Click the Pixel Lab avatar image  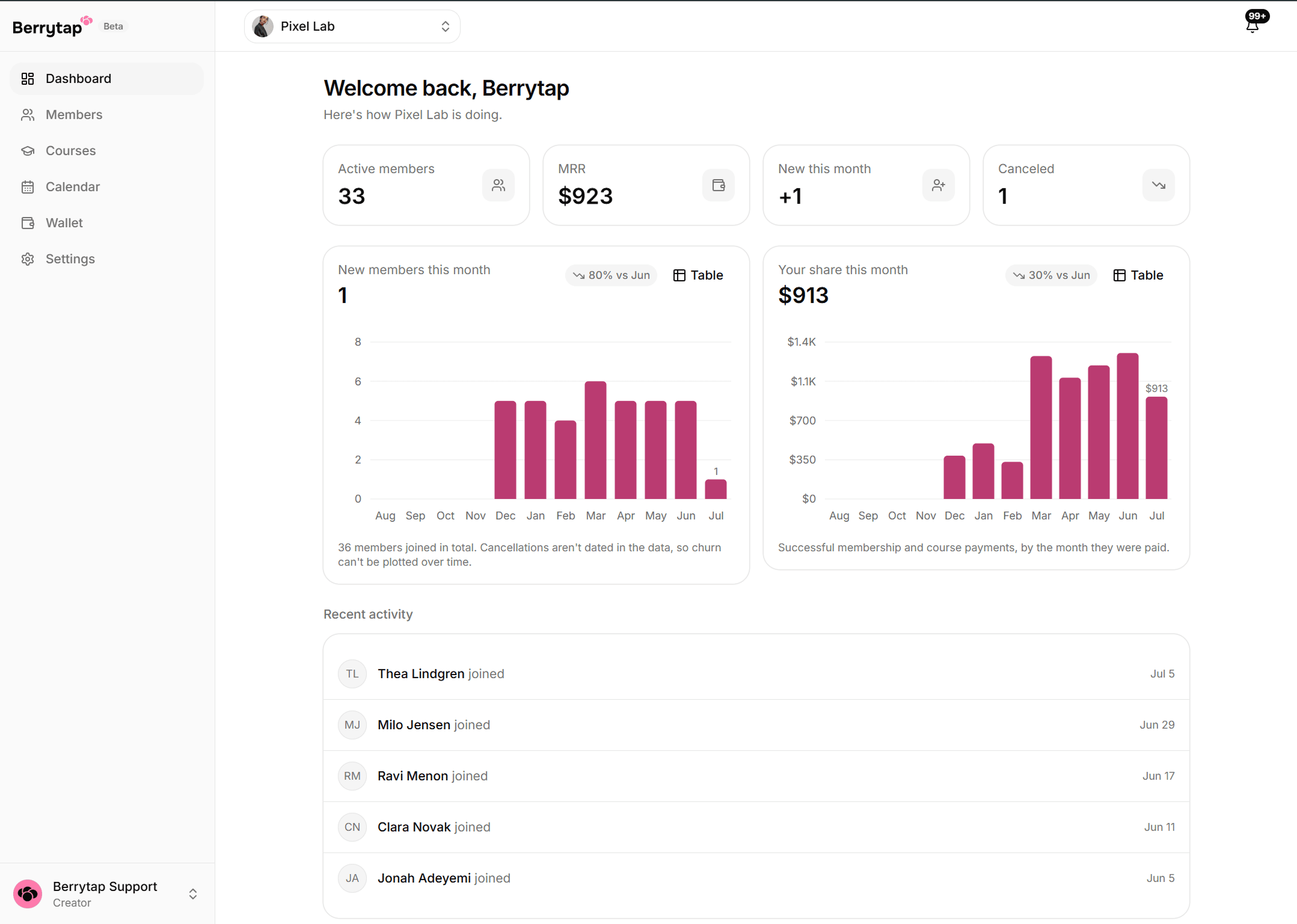[263, 26]
